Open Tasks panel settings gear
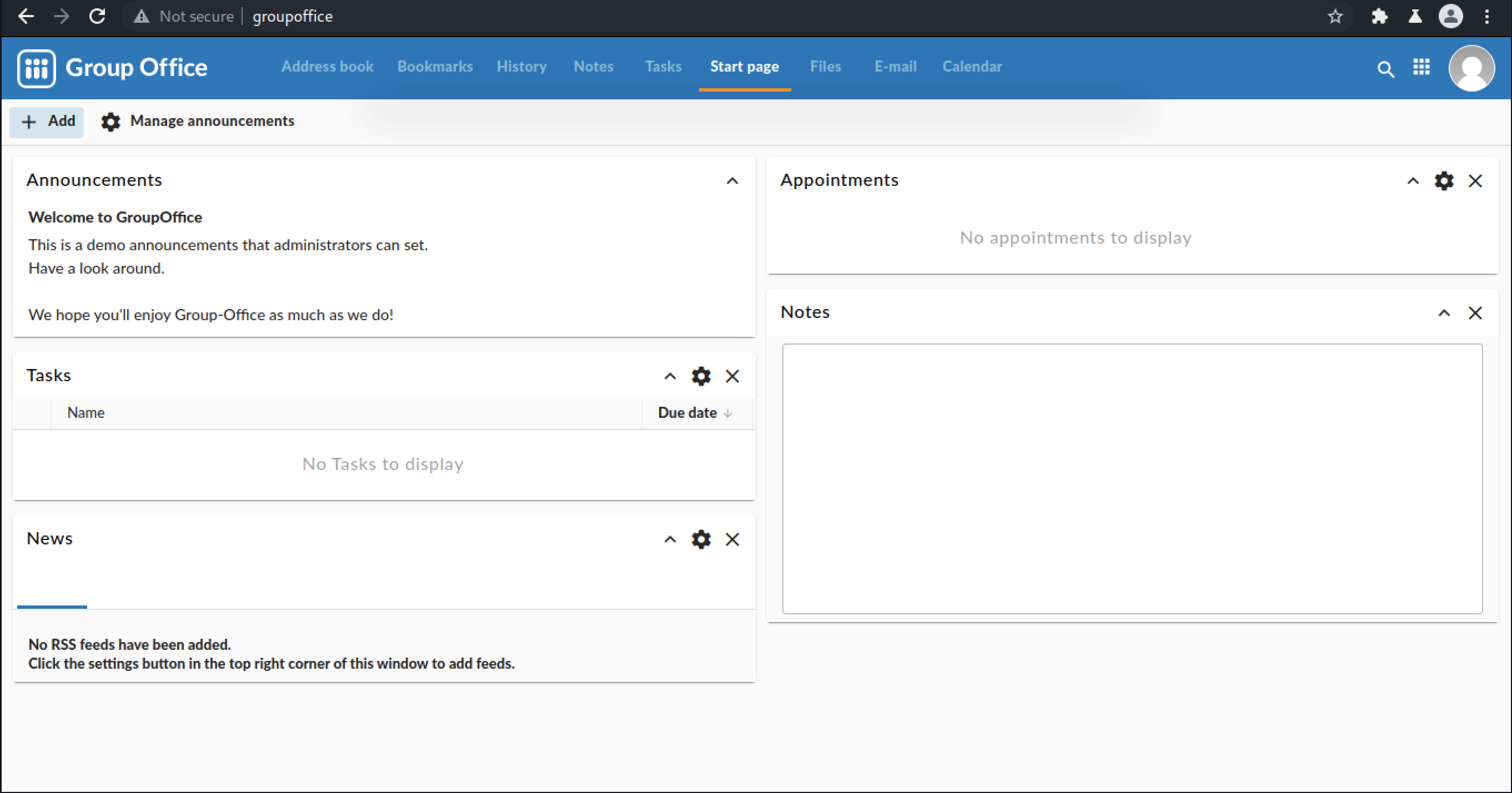The height and width of the screenshot is (793, 1512). pyautogui.click(x=701, y=376)
